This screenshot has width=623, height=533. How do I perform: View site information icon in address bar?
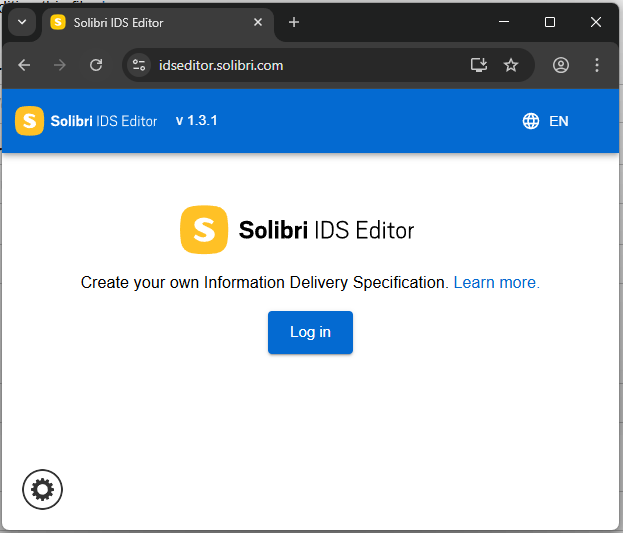[139, 65]
